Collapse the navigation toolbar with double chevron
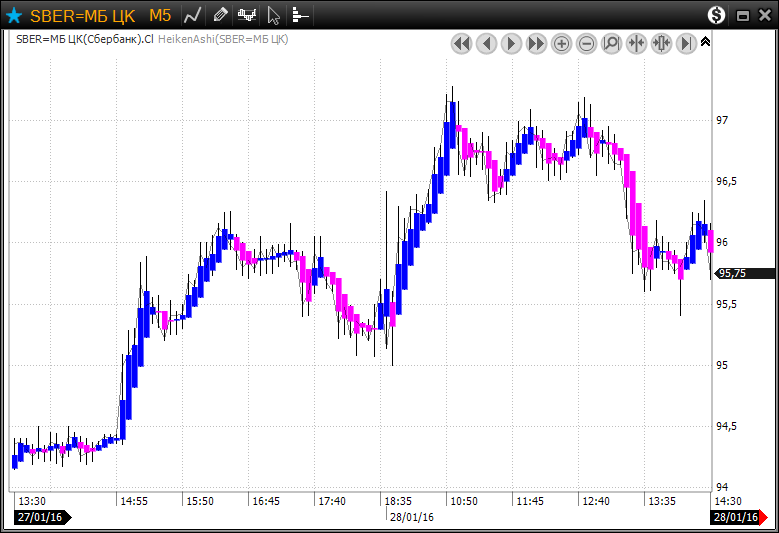779x533 pixels. click(x=705, y=42)
